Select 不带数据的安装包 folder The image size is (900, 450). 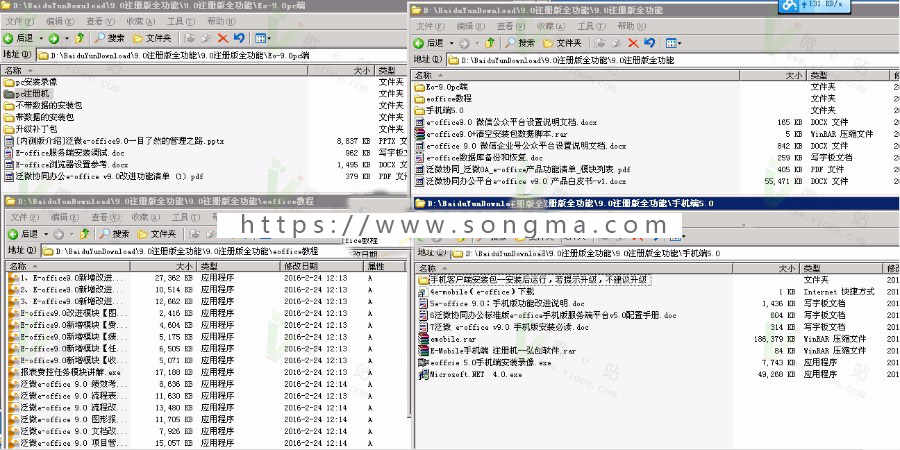[x=42, y=106]
